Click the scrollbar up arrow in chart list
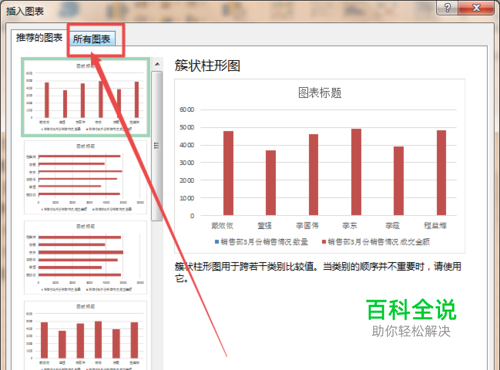 pyautogui.click(x=157, y=64)
